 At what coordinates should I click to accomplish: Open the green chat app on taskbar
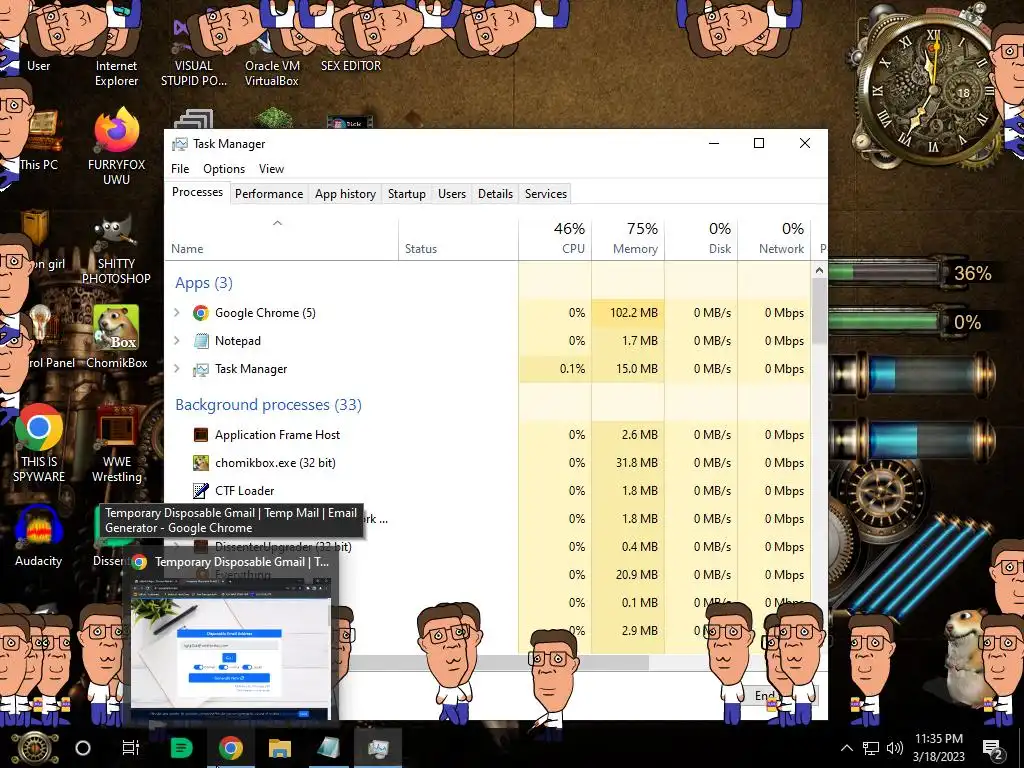tap(181, 748)
